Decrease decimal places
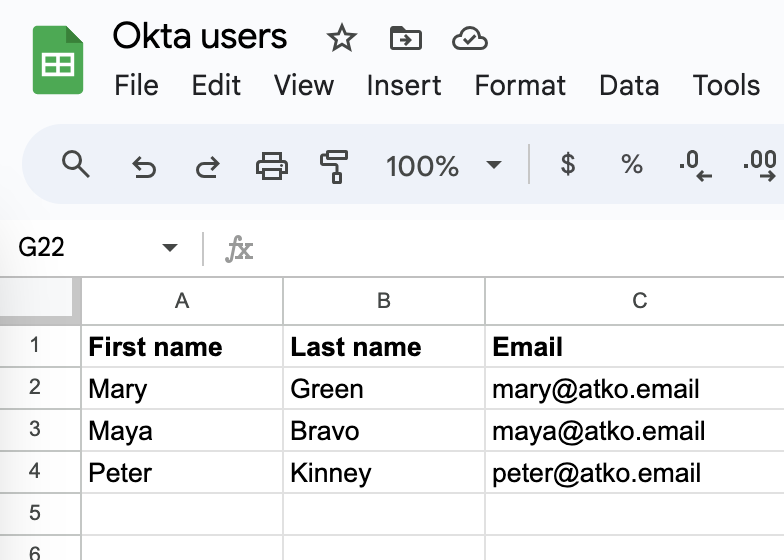Image resolution: width=784 pixels, height=560 pixels. pos(694,165)
